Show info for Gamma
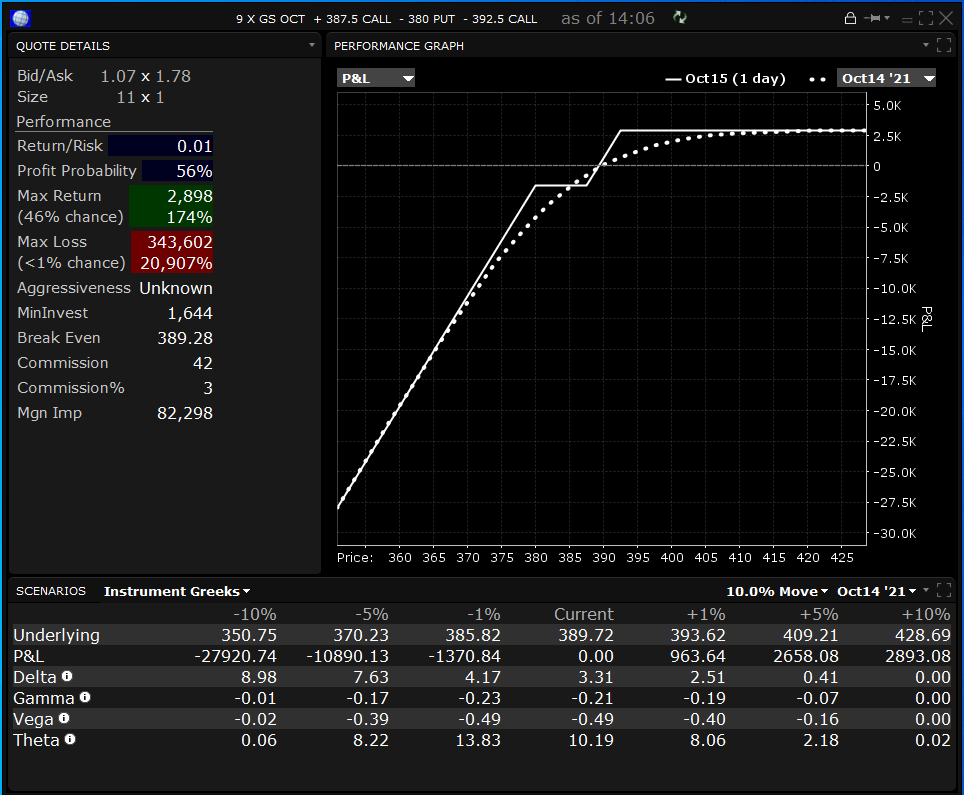The width and height of the screenshot is (964, 795). 85,697
